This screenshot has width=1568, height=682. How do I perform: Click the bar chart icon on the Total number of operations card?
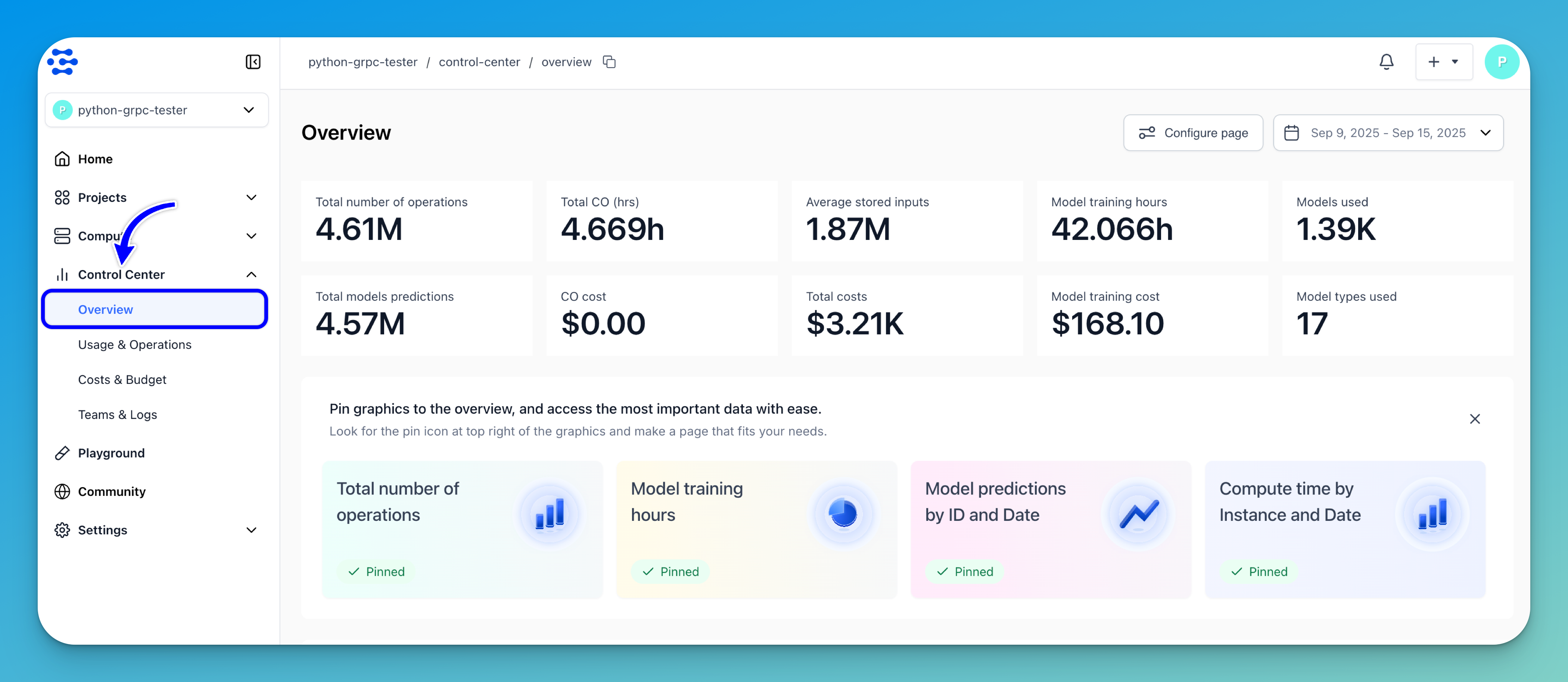point(549,514)
